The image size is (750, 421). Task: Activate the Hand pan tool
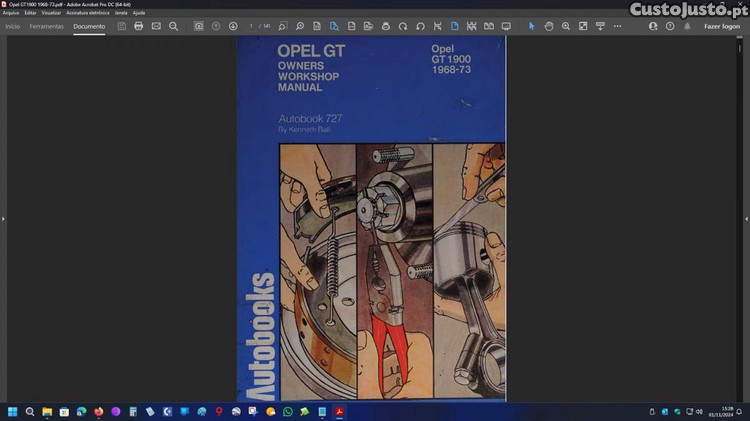[549, 26]
